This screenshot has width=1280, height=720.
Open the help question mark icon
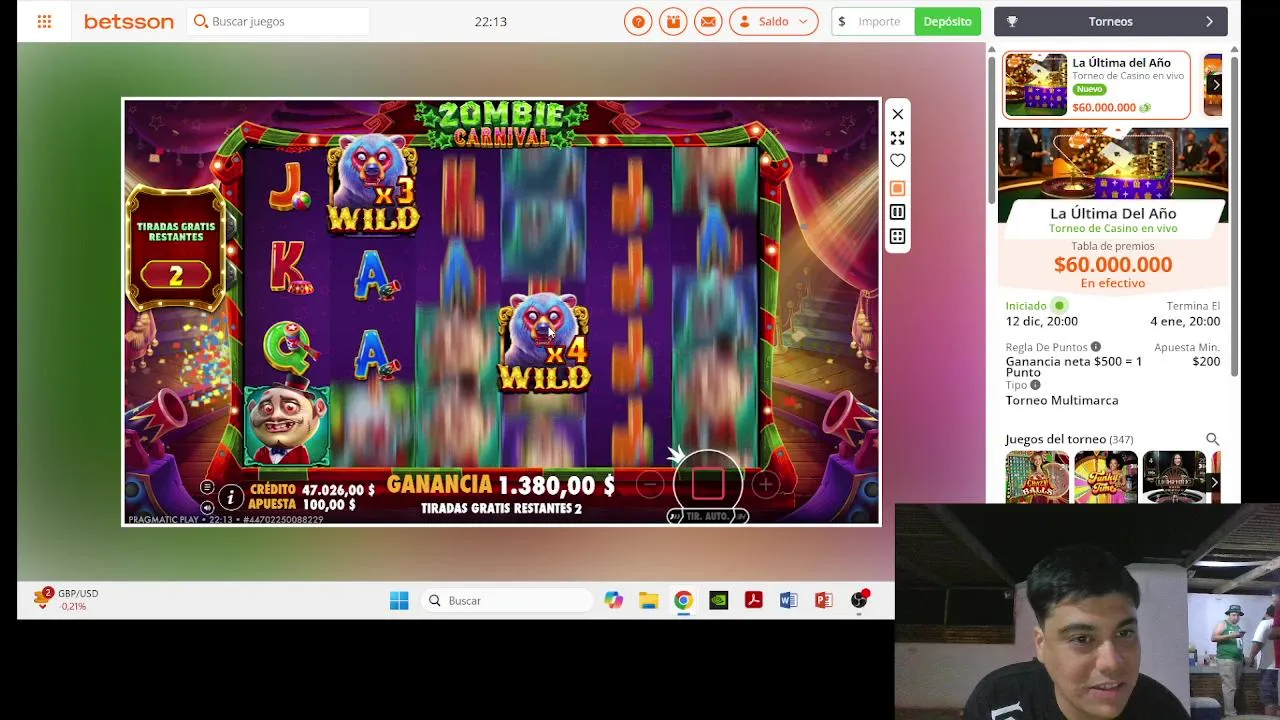click(x=638, y=21)
